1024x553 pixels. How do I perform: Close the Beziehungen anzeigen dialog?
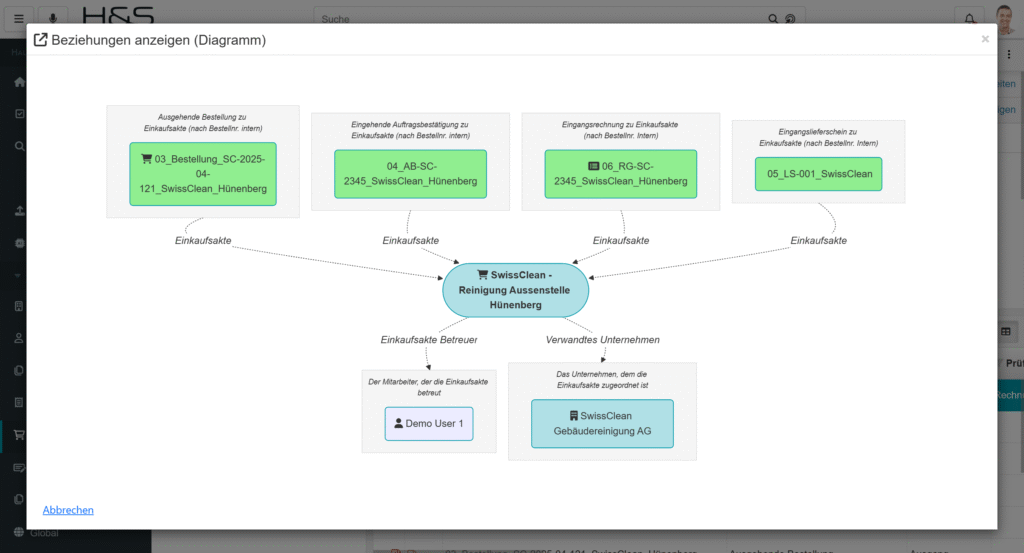[985, 39]
